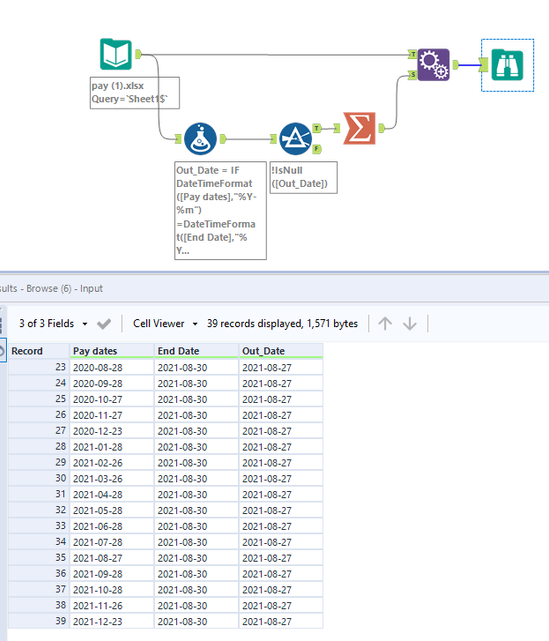549x641 pixels.
Task: Open the Cell Viewer dropdown
Action: (x=165, y=324)
